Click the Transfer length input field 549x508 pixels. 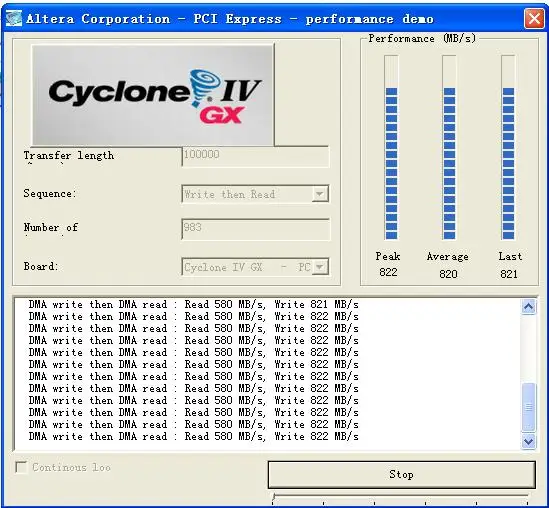(256, 156)
